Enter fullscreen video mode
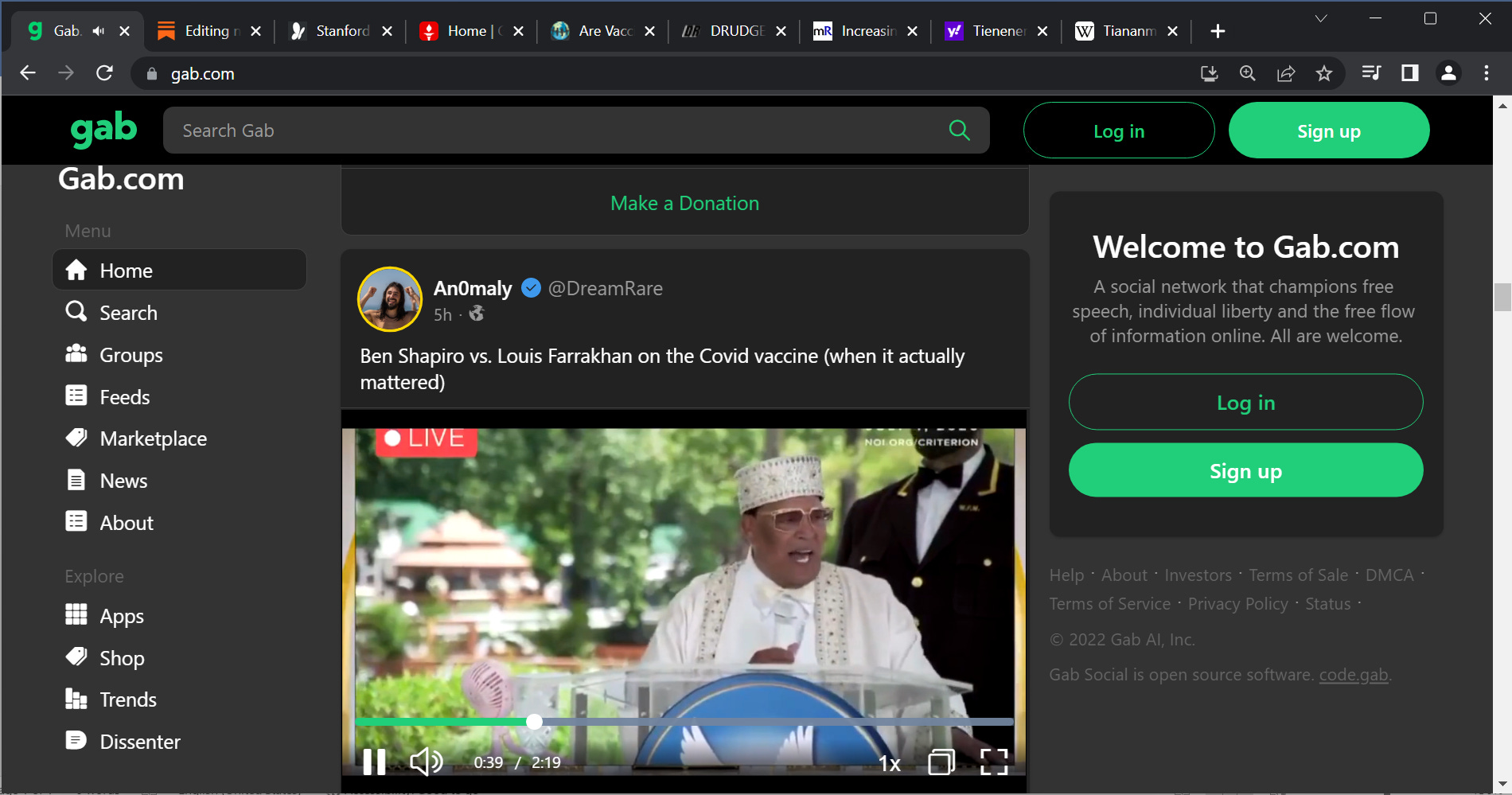 click(x=994, y=762)
